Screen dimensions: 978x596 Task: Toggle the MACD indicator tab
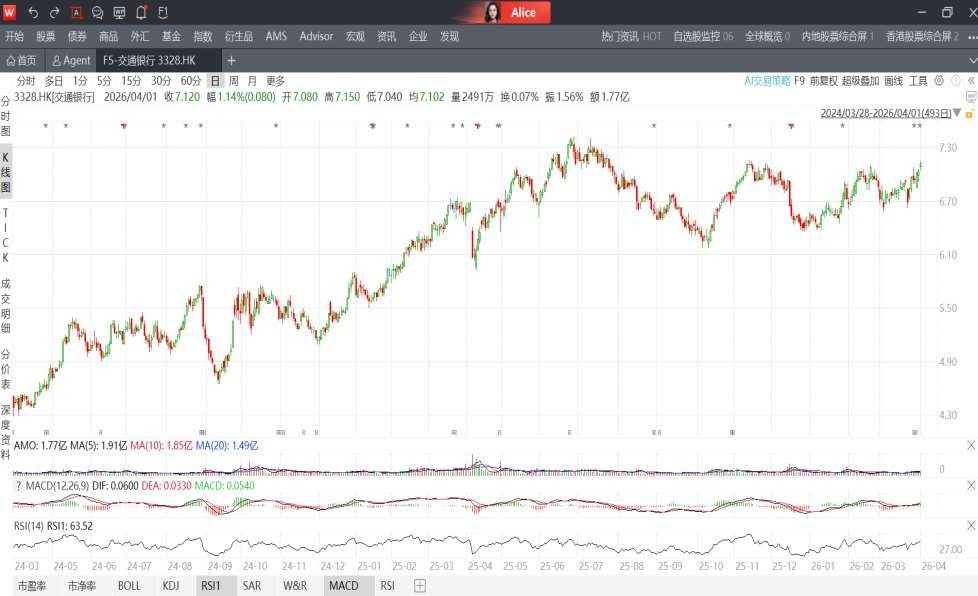point(343,586)
